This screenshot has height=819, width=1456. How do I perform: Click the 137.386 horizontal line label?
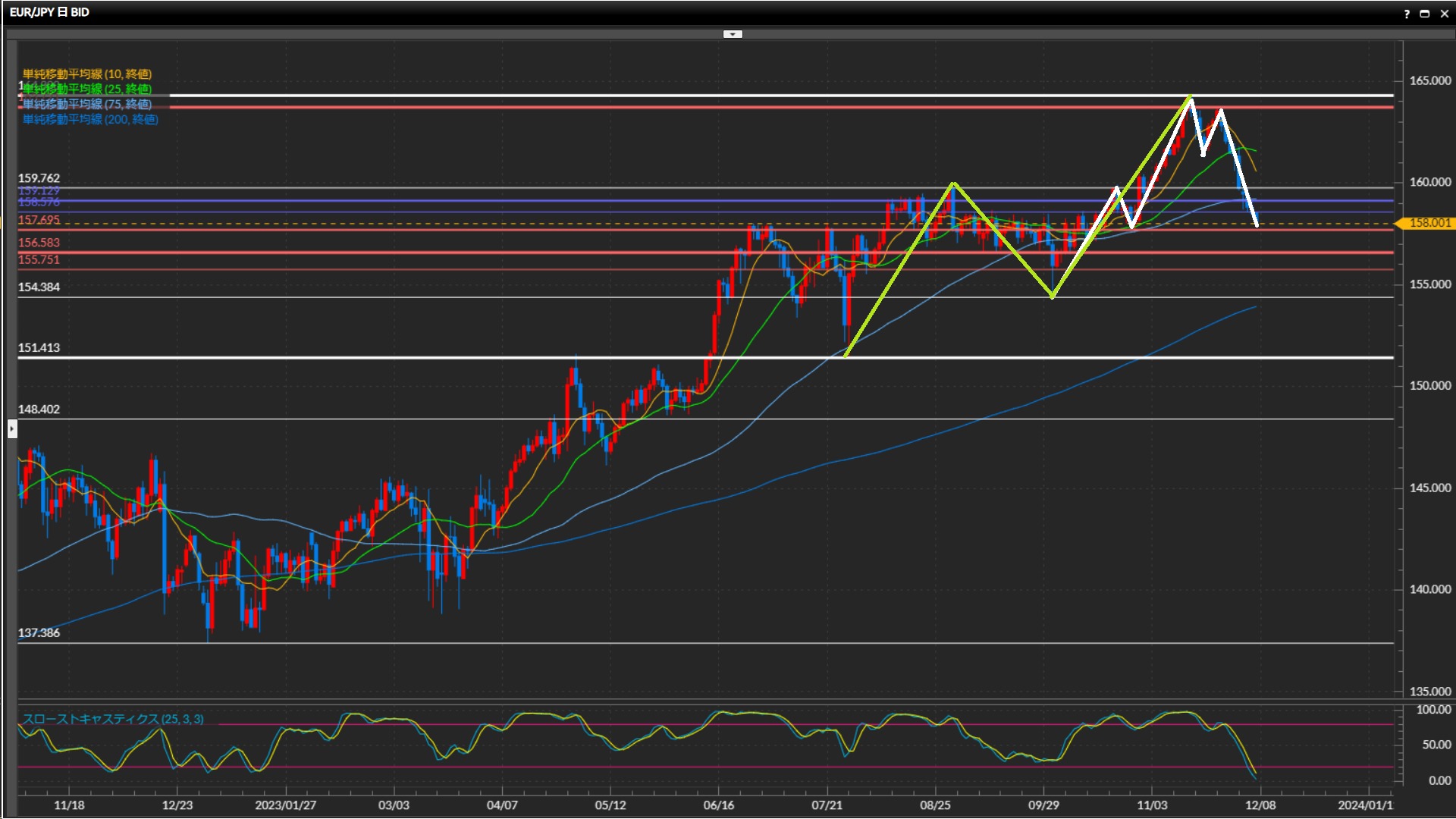point(39,633)
